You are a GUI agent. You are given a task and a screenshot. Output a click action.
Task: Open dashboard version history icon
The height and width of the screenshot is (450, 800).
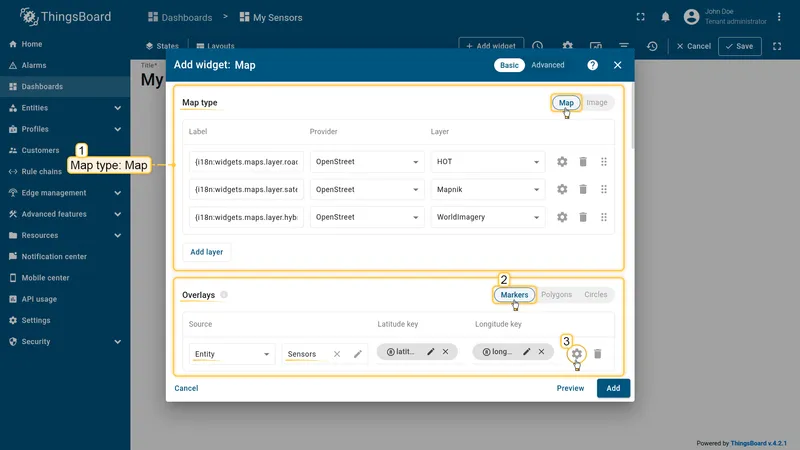[x=652, y=46]
